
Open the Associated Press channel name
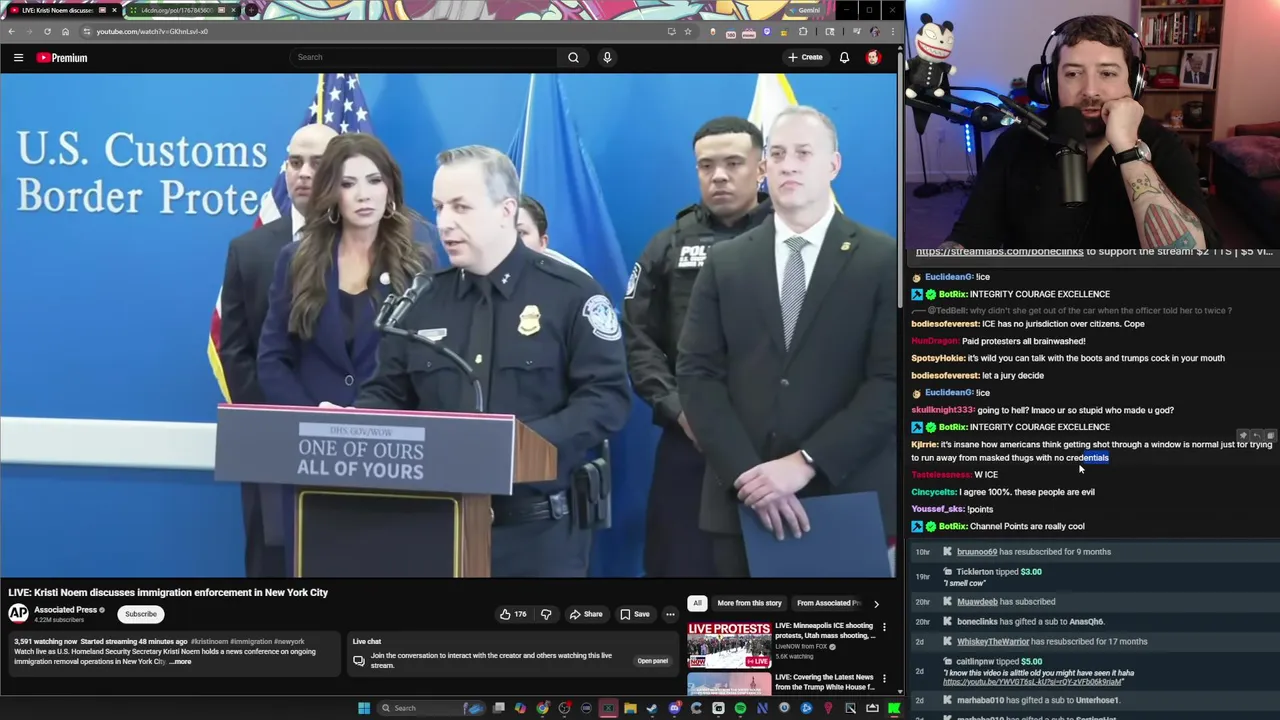tap(65, 610)
